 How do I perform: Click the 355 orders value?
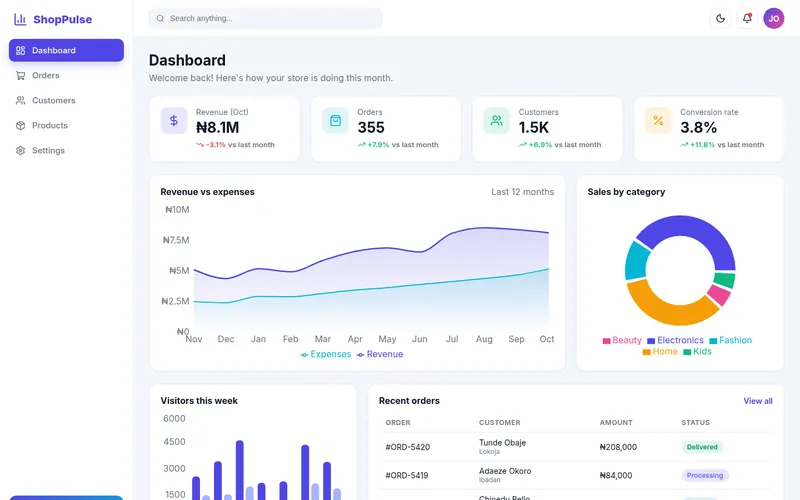[371, 128]
